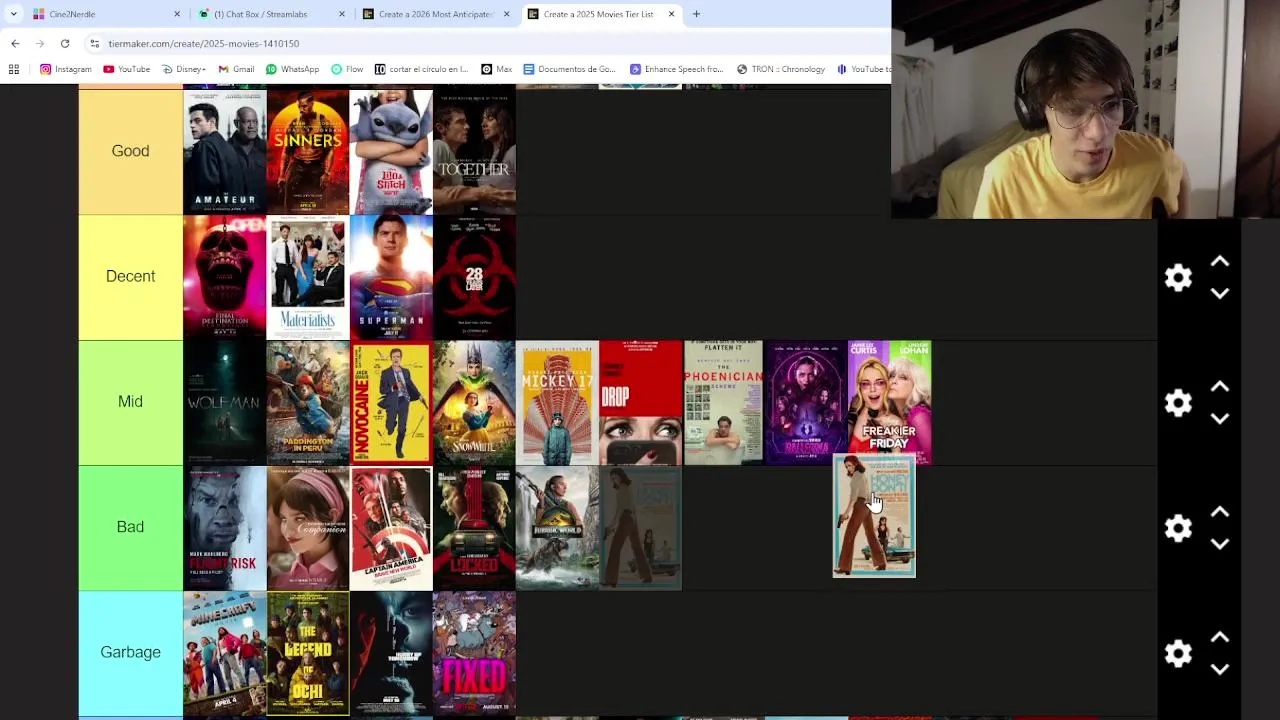Screen dimensions: 1280x720
Task: Open the browser apps grid shortcut
Action: point(14,69)
